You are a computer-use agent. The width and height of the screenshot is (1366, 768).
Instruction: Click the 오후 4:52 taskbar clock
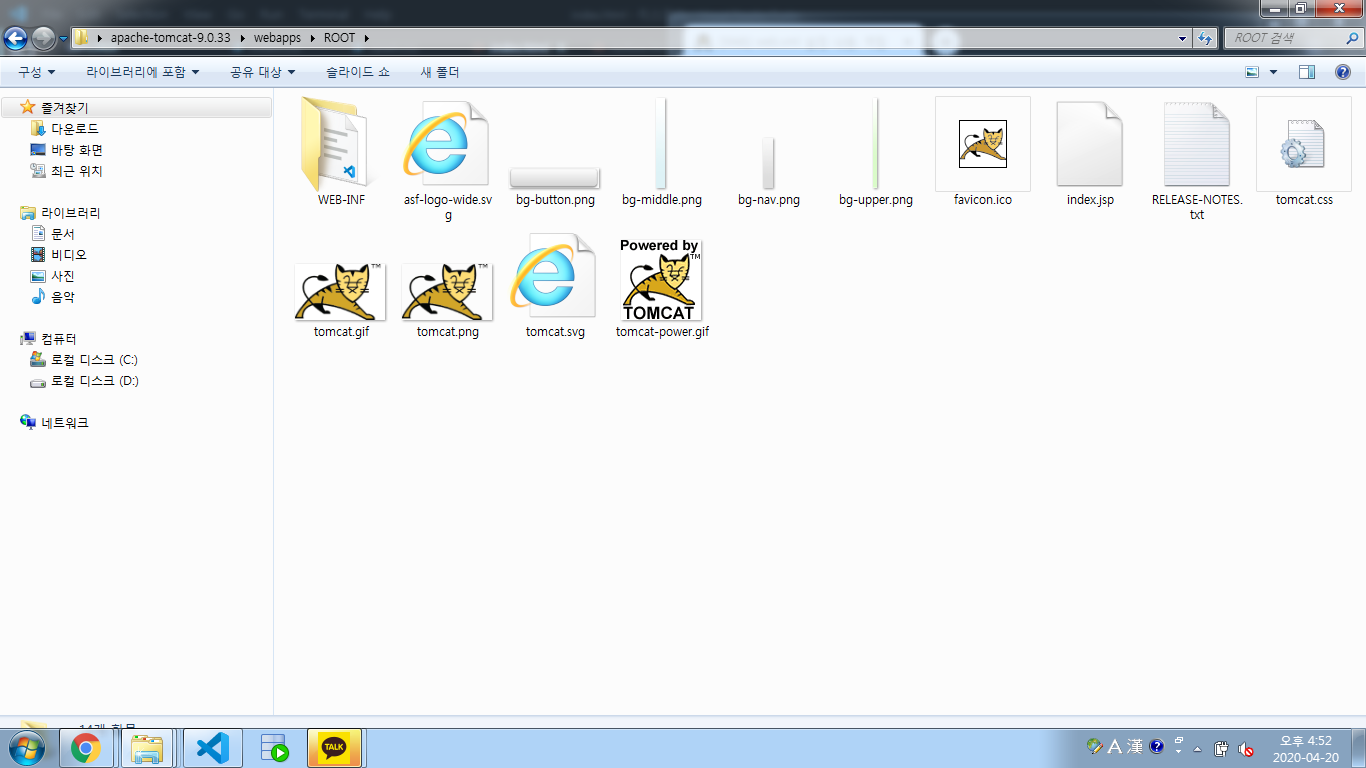point(1306,749)
